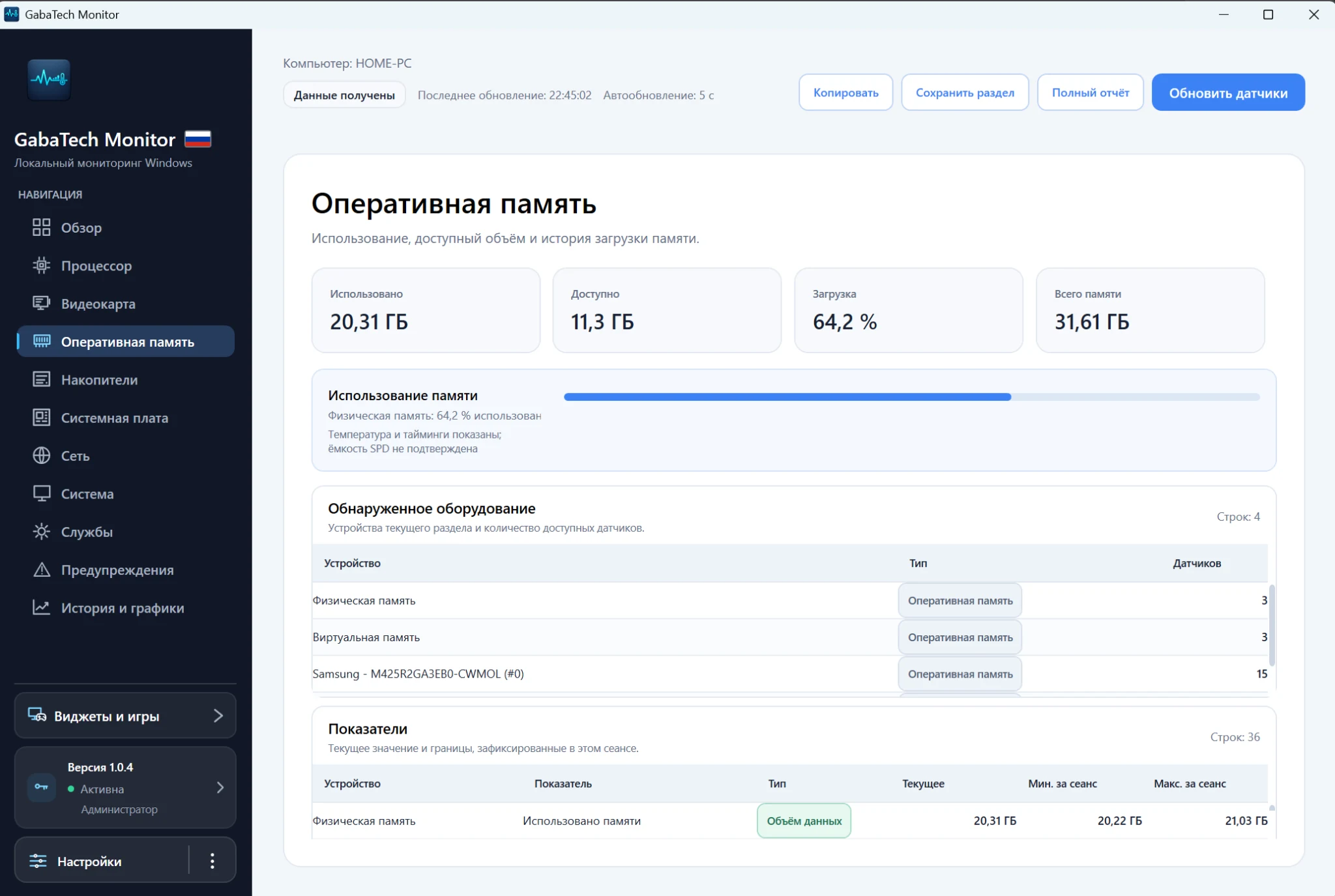Image resolution: width=1335 pixels, height=896 pixels.
Task: Click the Автообновление: 5 с text
Action: (x=658, y=95)
